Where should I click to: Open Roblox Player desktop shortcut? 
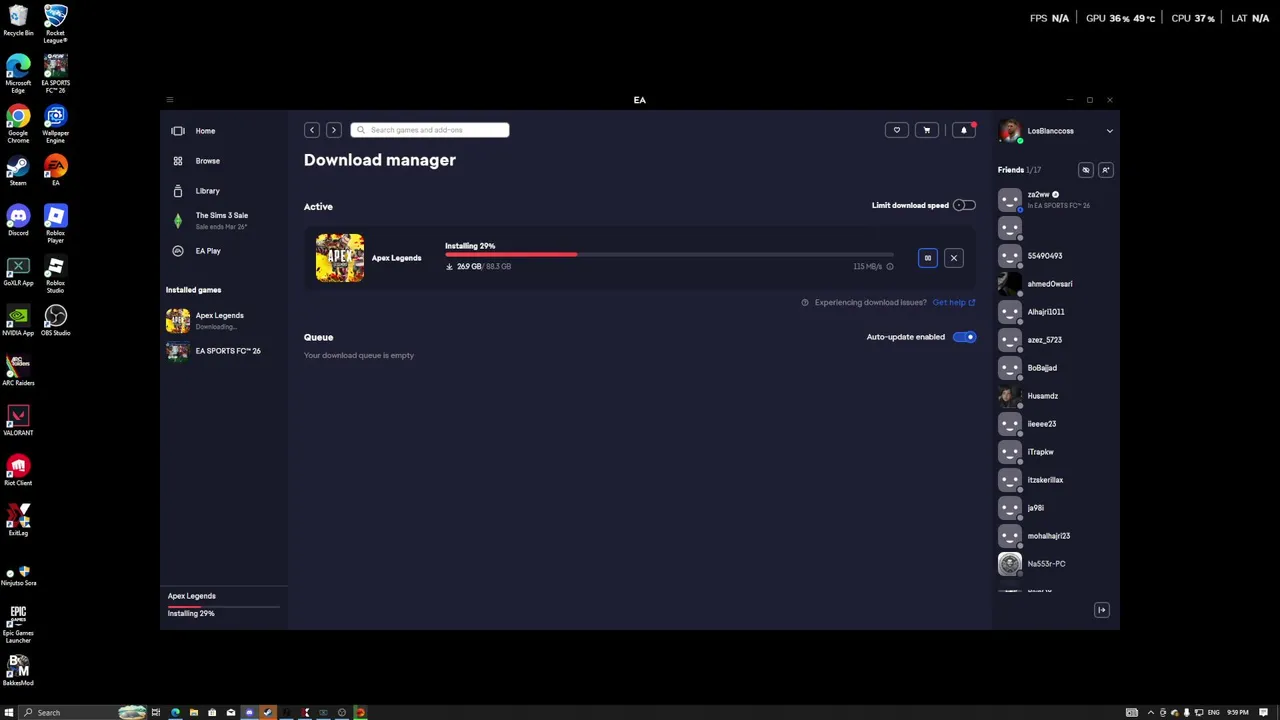[55, 225]
